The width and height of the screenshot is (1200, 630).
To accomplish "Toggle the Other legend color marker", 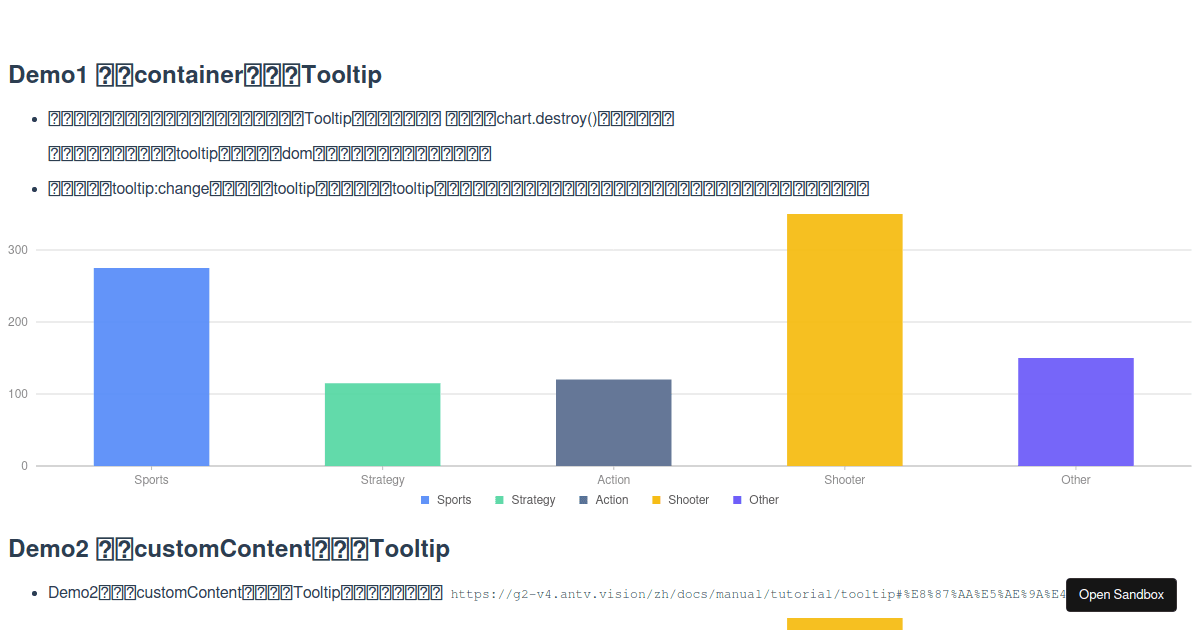I will point(737,500).
